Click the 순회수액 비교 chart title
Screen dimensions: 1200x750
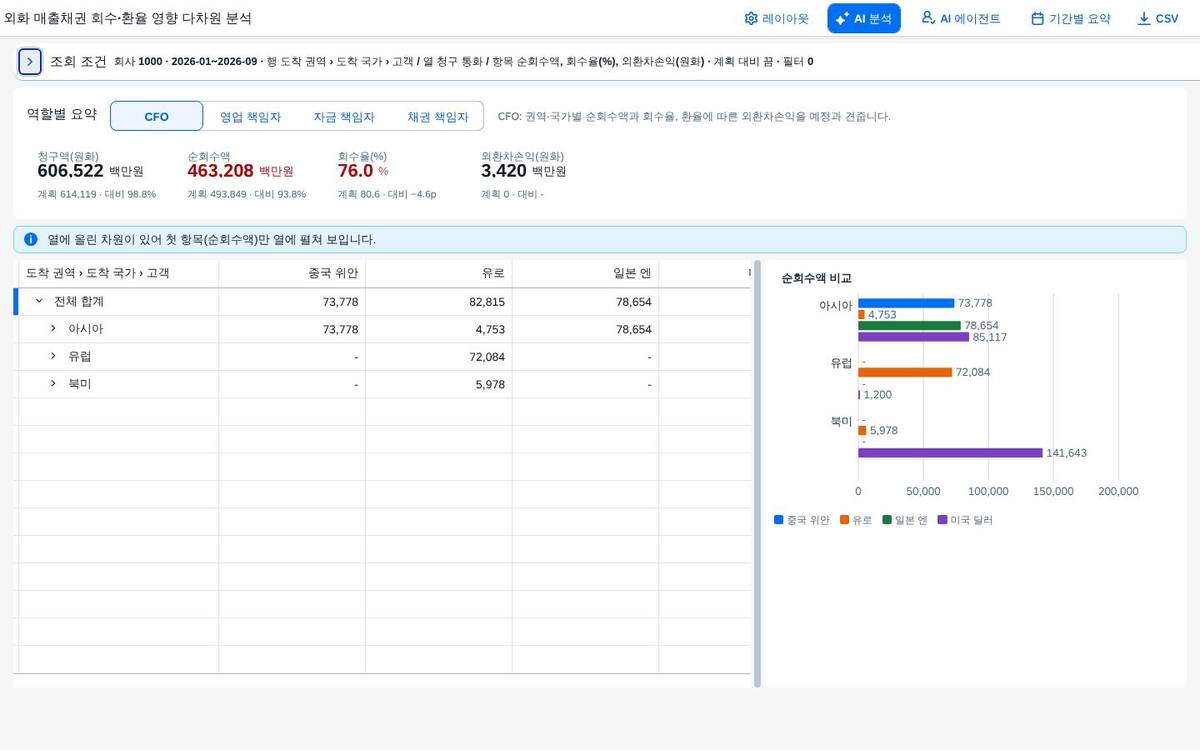click(x=816, y=278)
